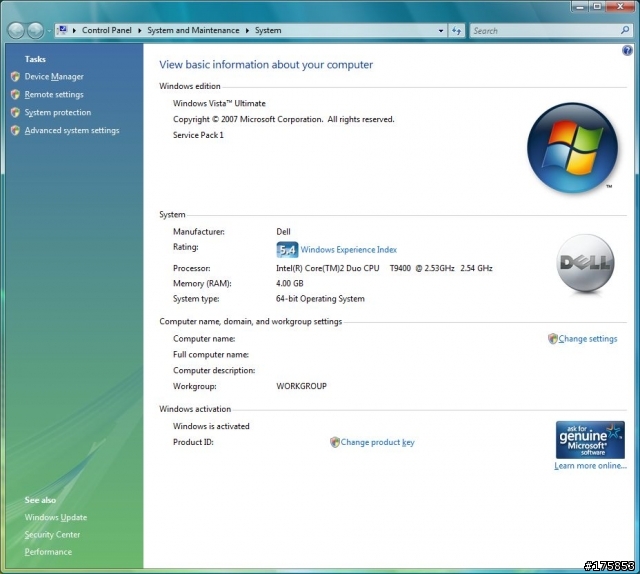Open Security Center under See also
Screen dimensions: 640x574
pyautogui.click(x=52, y=534)
